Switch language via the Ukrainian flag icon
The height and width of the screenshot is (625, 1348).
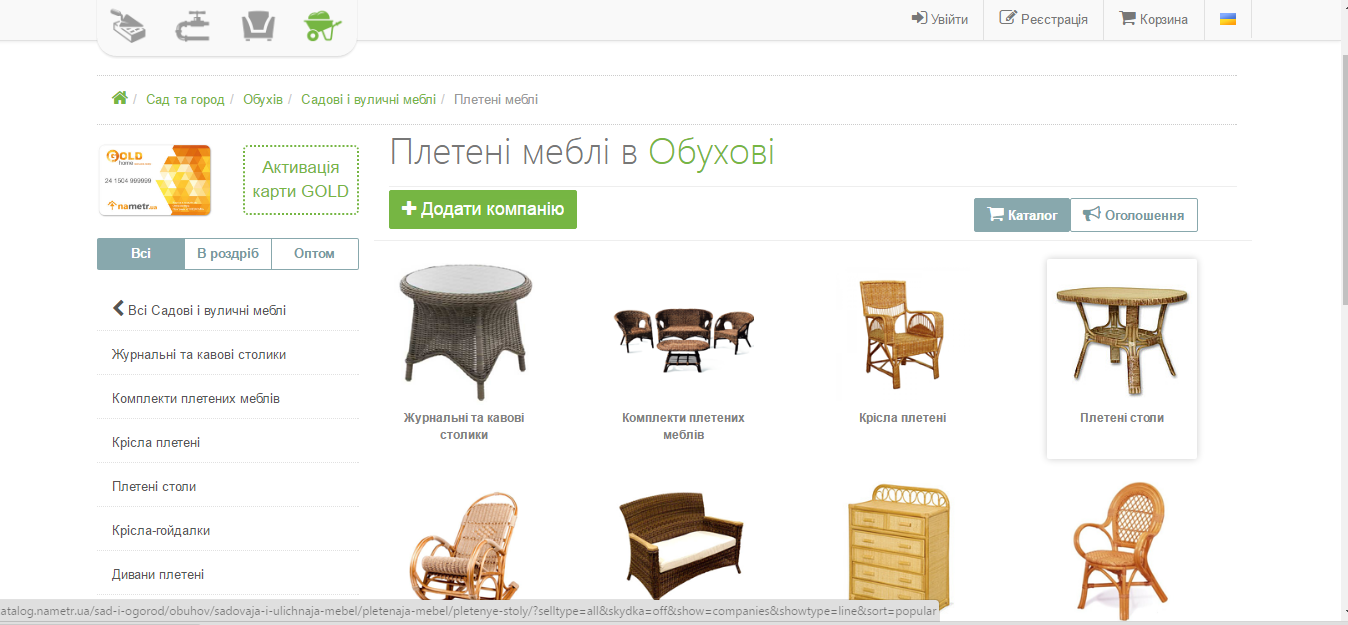tap(1228, 19)
